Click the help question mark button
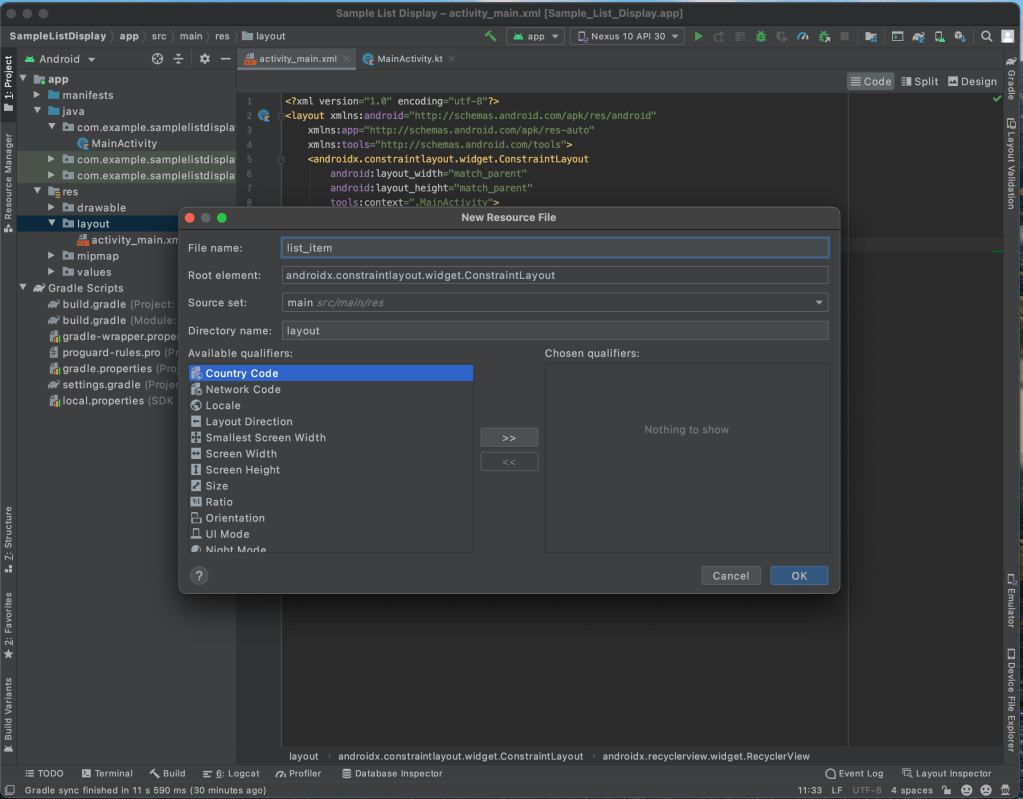This screenshot has width=1023, height=799. click(199, 575)
